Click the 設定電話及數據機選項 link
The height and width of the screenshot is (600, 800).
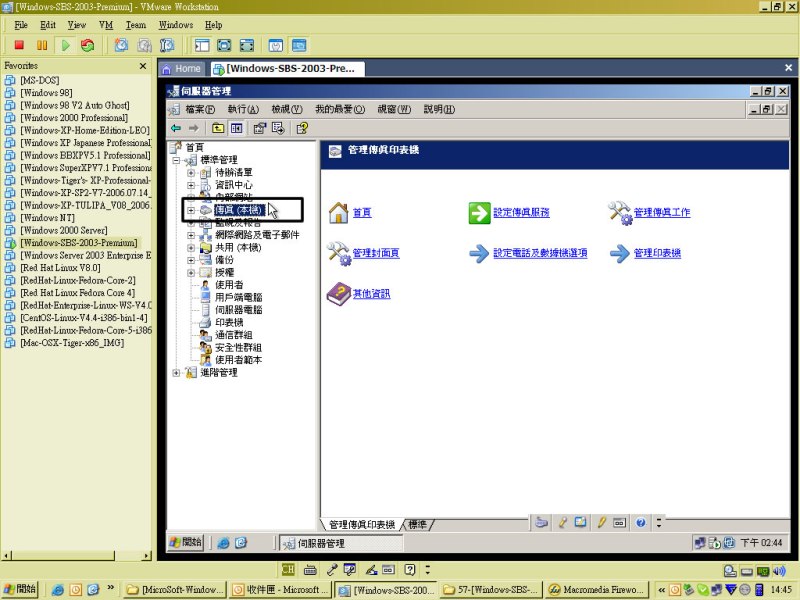540,253
